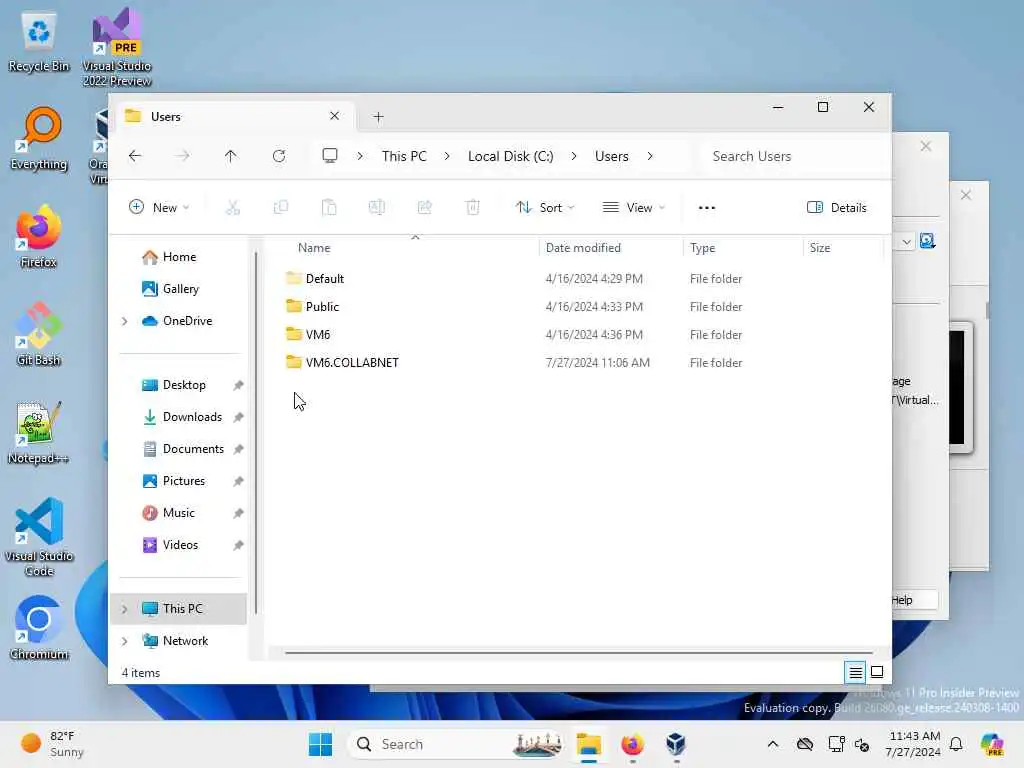Image resolution: width=1024 pixels, height=768 pixels.
Task: Close the Users tab
Action: coord(334,116)
